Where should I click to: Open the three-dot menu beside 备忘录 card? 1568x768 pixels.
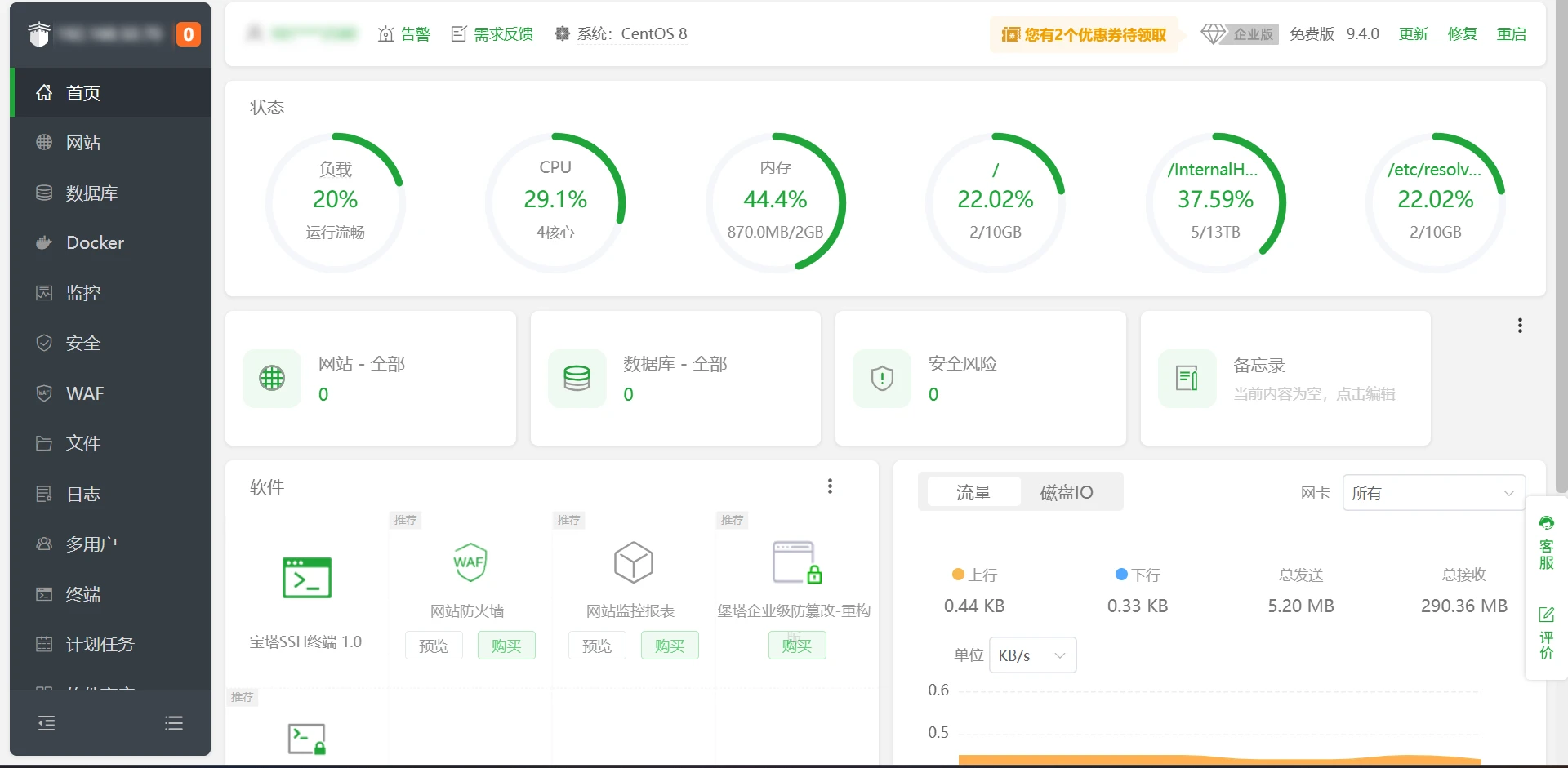(1520, 326)
